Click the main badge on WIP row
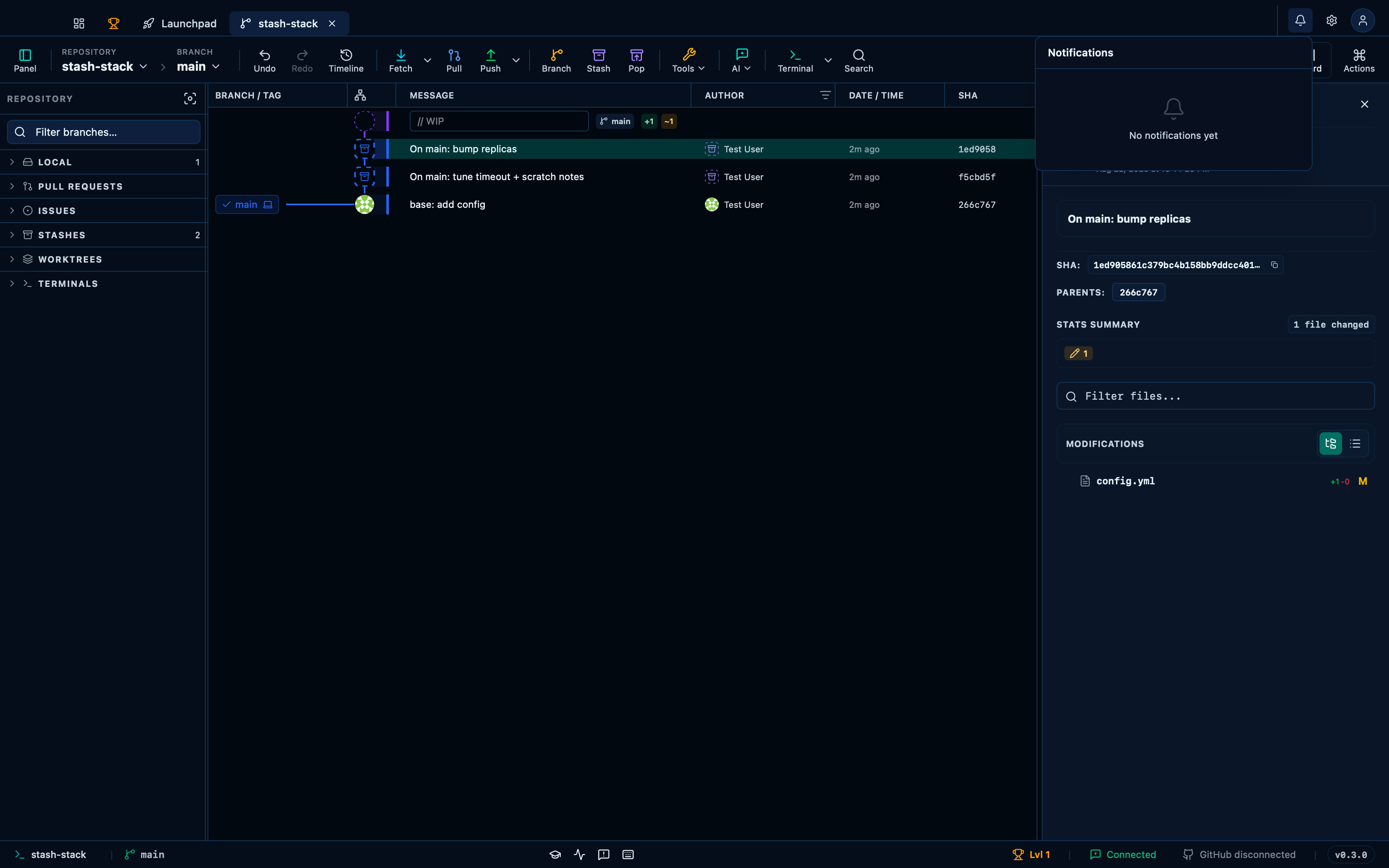1389x868 pixels. [615, 121]
